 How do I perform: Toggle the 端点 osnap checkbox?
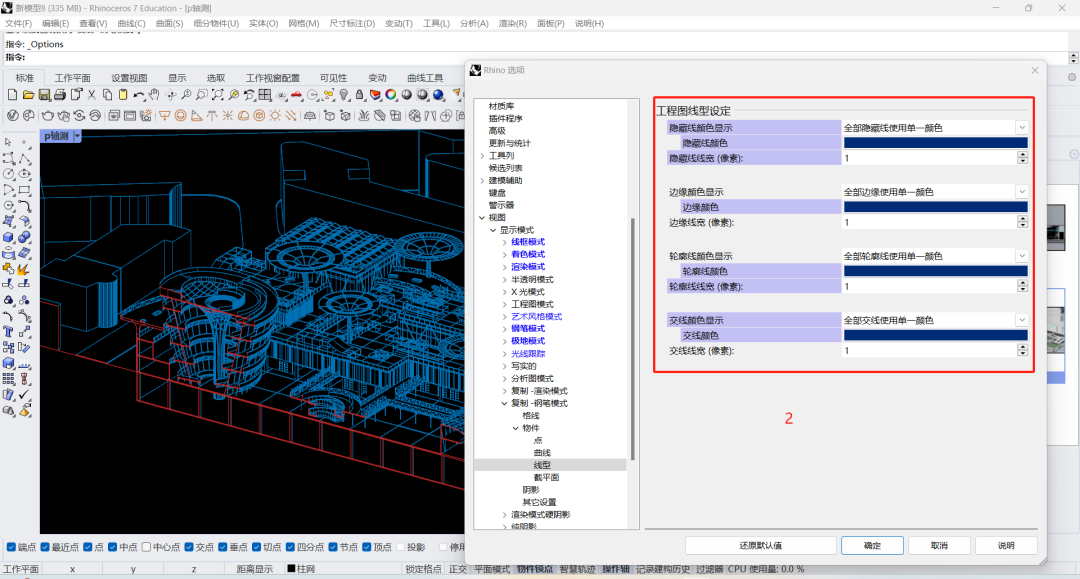pyautogui.click(x=11, y=547)
